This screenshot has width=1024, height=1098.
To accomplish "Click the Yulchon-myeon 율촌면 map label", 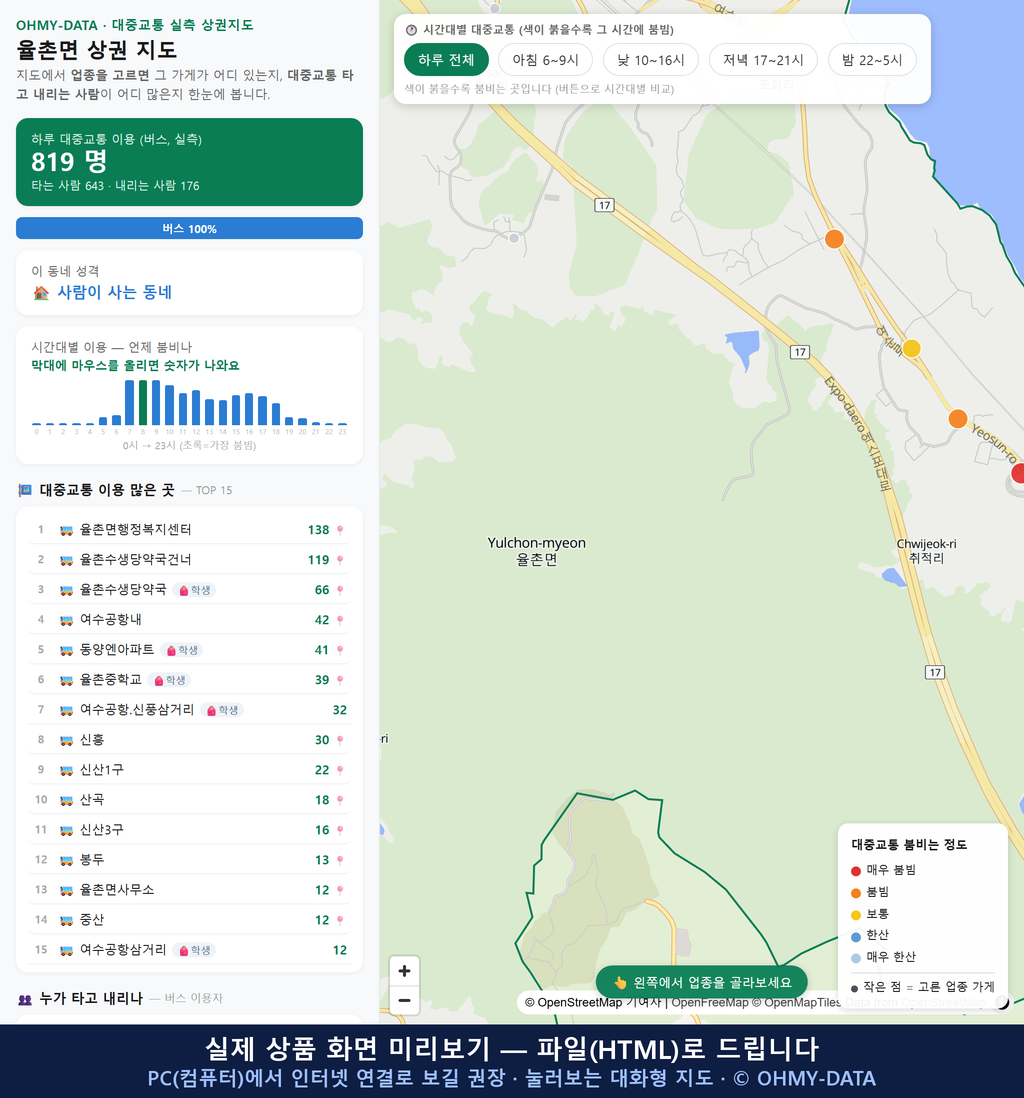I will 537,551.
